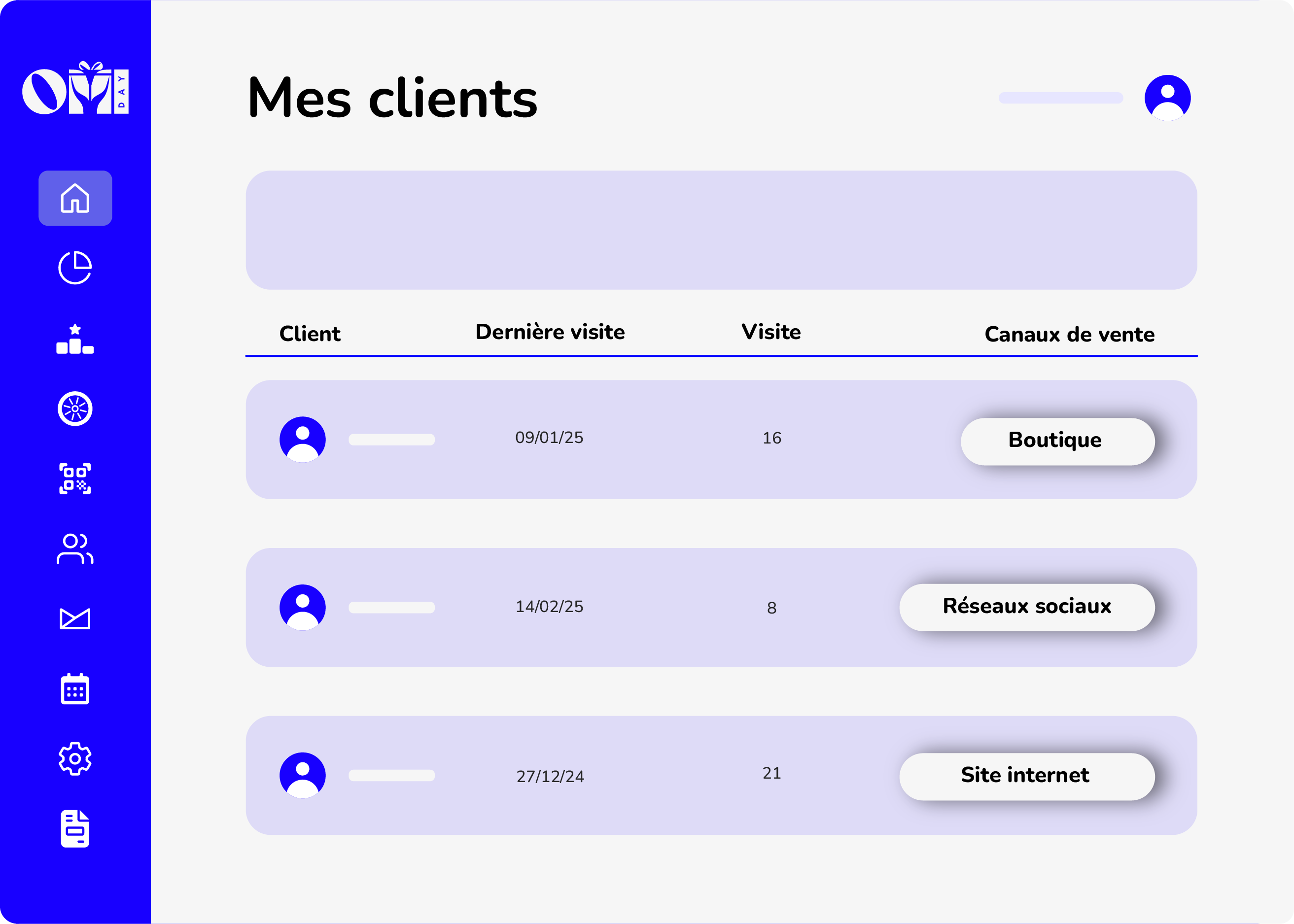Open the user profile avatar top right

[1167, 98]
